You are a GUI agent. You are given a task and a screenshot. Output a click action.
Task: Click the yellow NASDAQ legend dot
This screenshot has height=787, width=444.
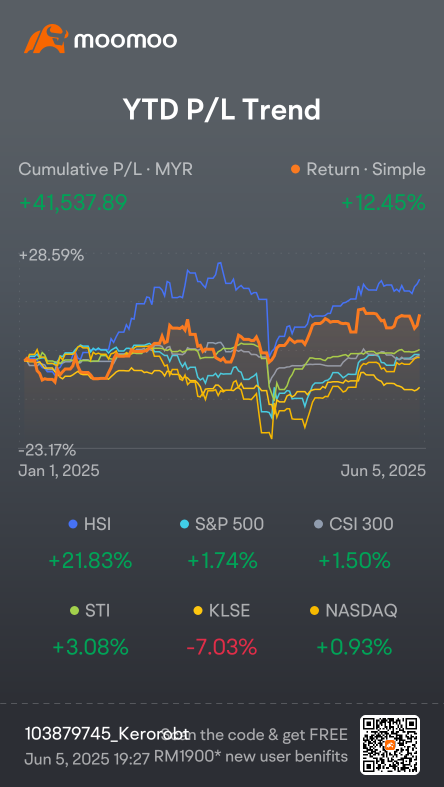pyautogui.click(x=315, y=611)
